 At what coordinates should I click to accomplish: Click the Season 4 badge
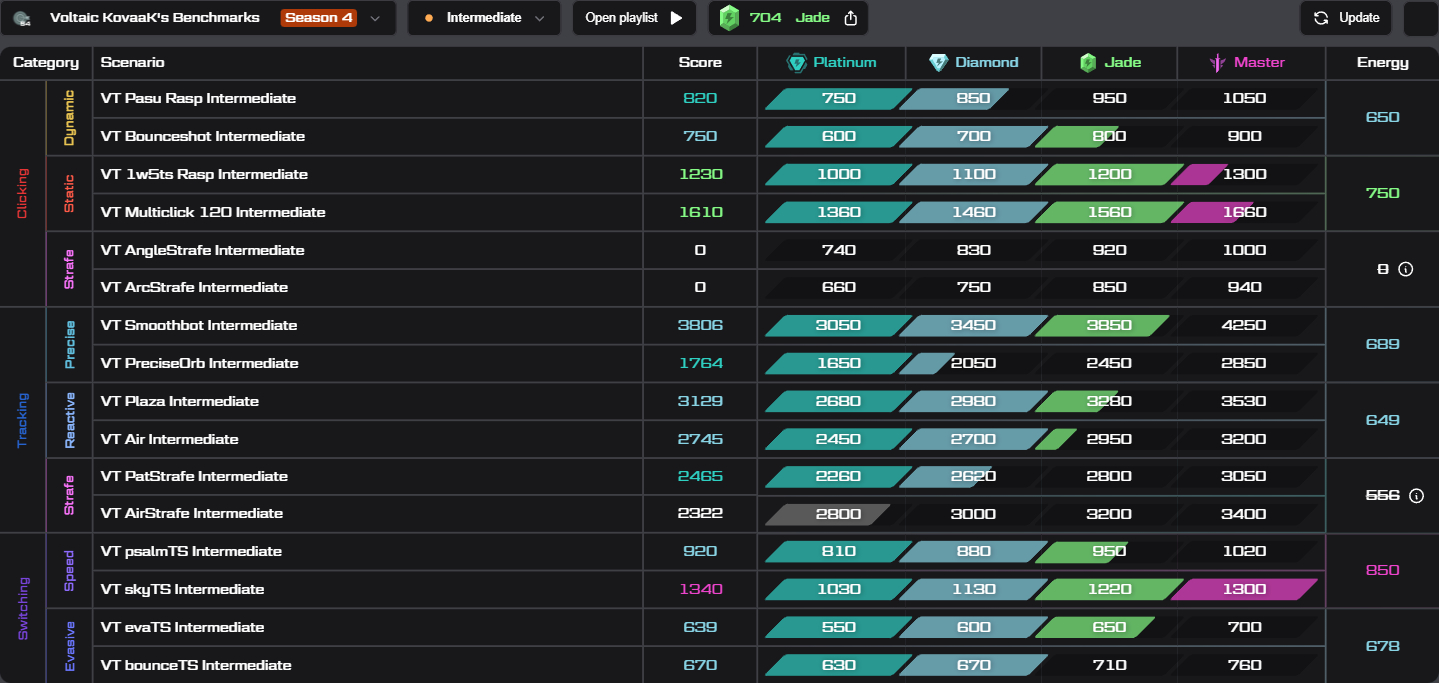[319, 18]
